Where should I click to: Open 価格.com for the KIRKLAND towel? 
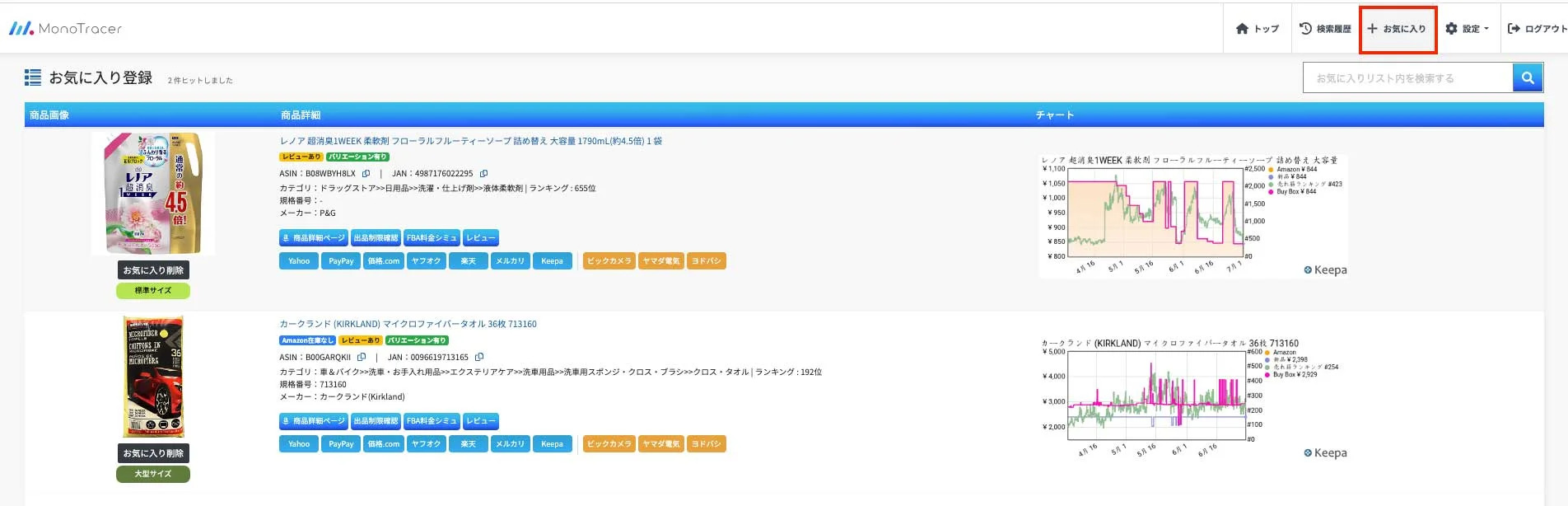point(383,444)
